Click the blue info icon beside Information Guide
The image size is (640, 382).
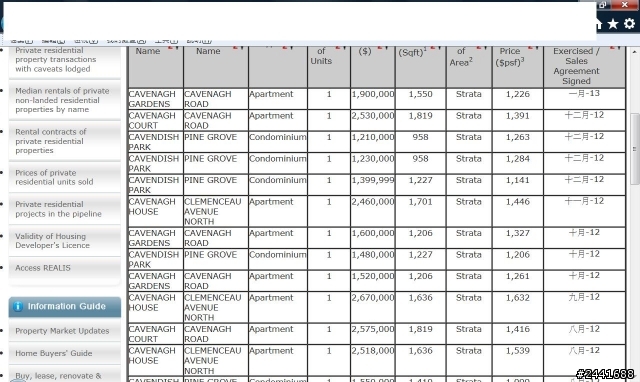18,306
